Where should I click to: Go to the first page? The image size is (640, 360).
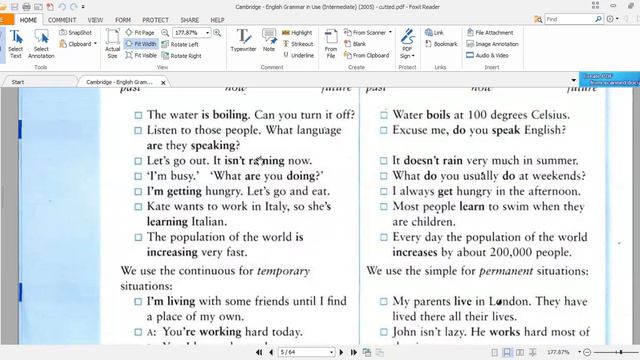(259, 352)
